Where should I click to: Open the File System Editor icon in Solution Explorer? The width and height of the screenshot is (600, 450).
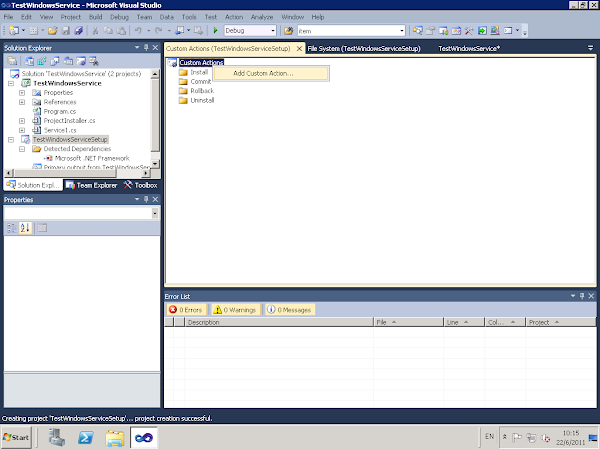coord(29,61)
